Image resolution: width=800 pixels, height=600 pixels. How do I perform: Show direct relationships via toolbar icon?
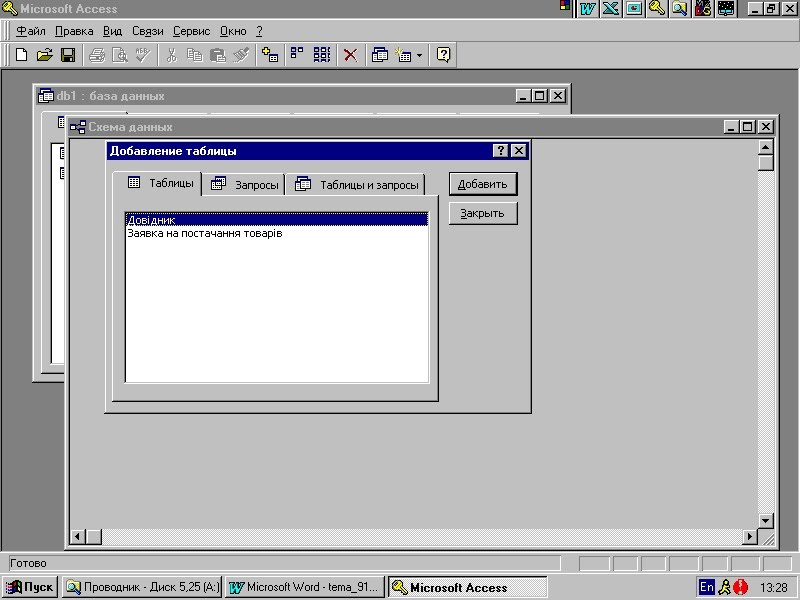pos(297,55)
